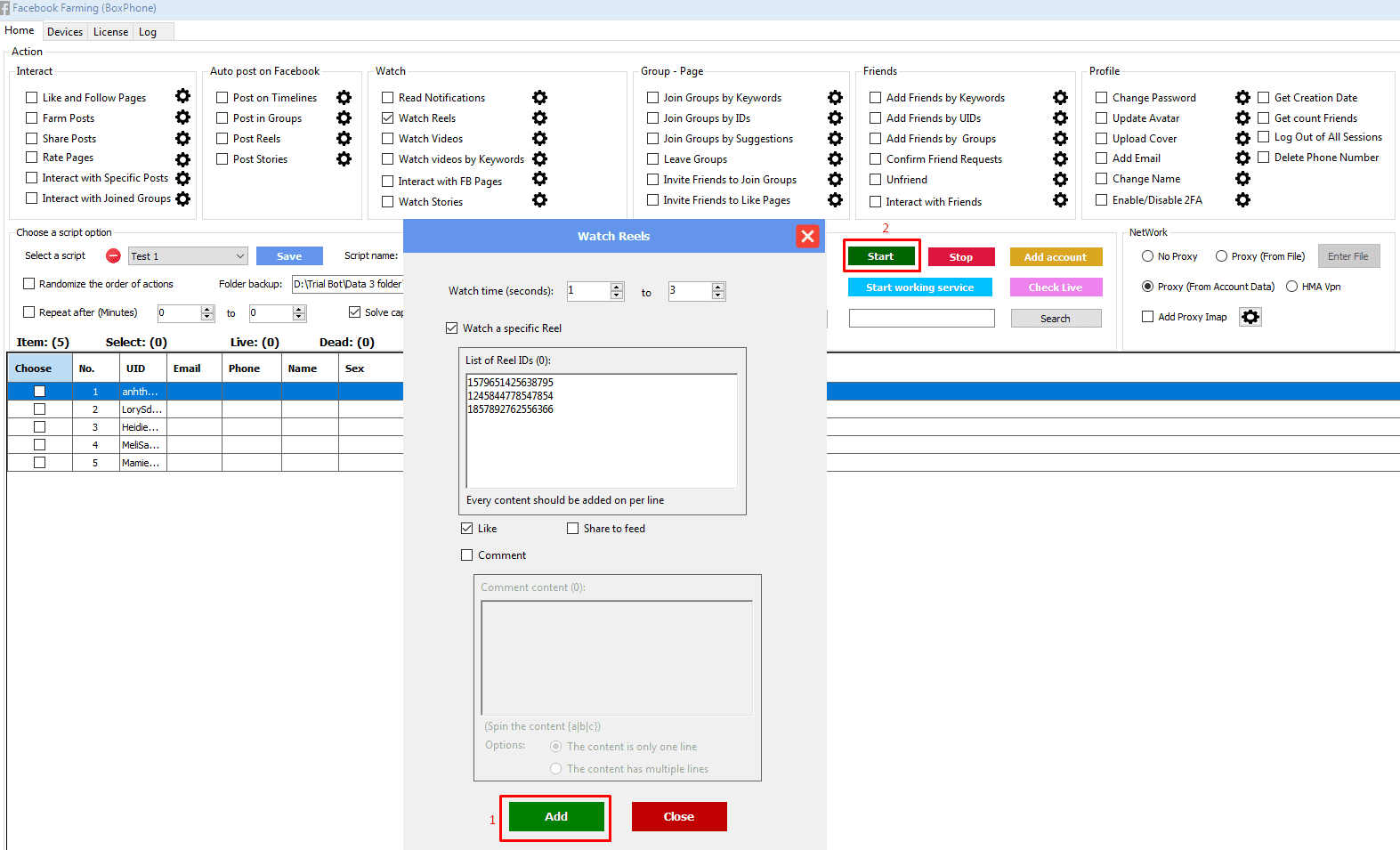Click the green Start button
The image size is (1400, 850).
pyautogui.click(x=881, y=256)
